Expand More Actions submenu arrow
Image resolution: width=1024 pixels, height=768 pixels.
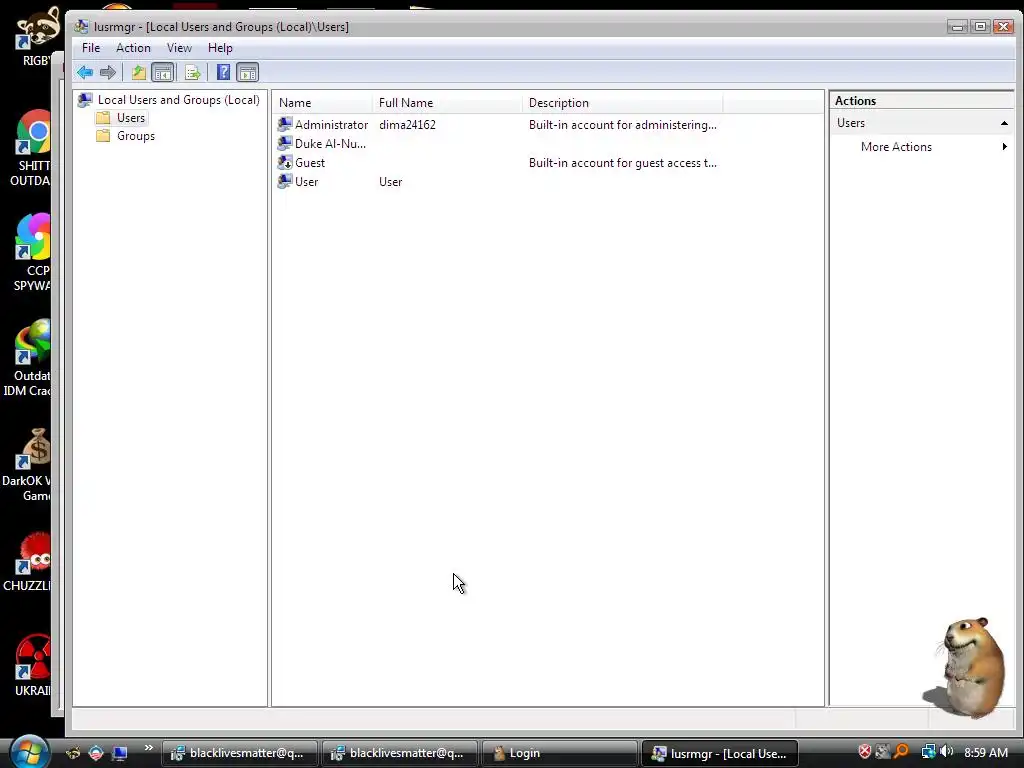(1004, 147)
